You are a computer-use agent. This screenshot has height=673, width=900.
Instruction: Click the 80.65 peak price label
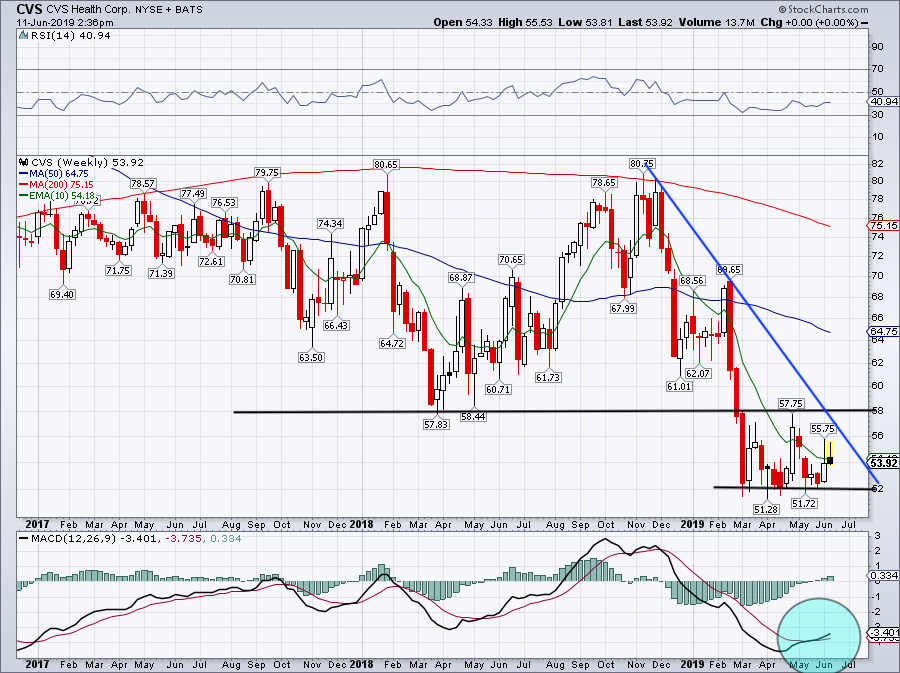tap(385, 164)
